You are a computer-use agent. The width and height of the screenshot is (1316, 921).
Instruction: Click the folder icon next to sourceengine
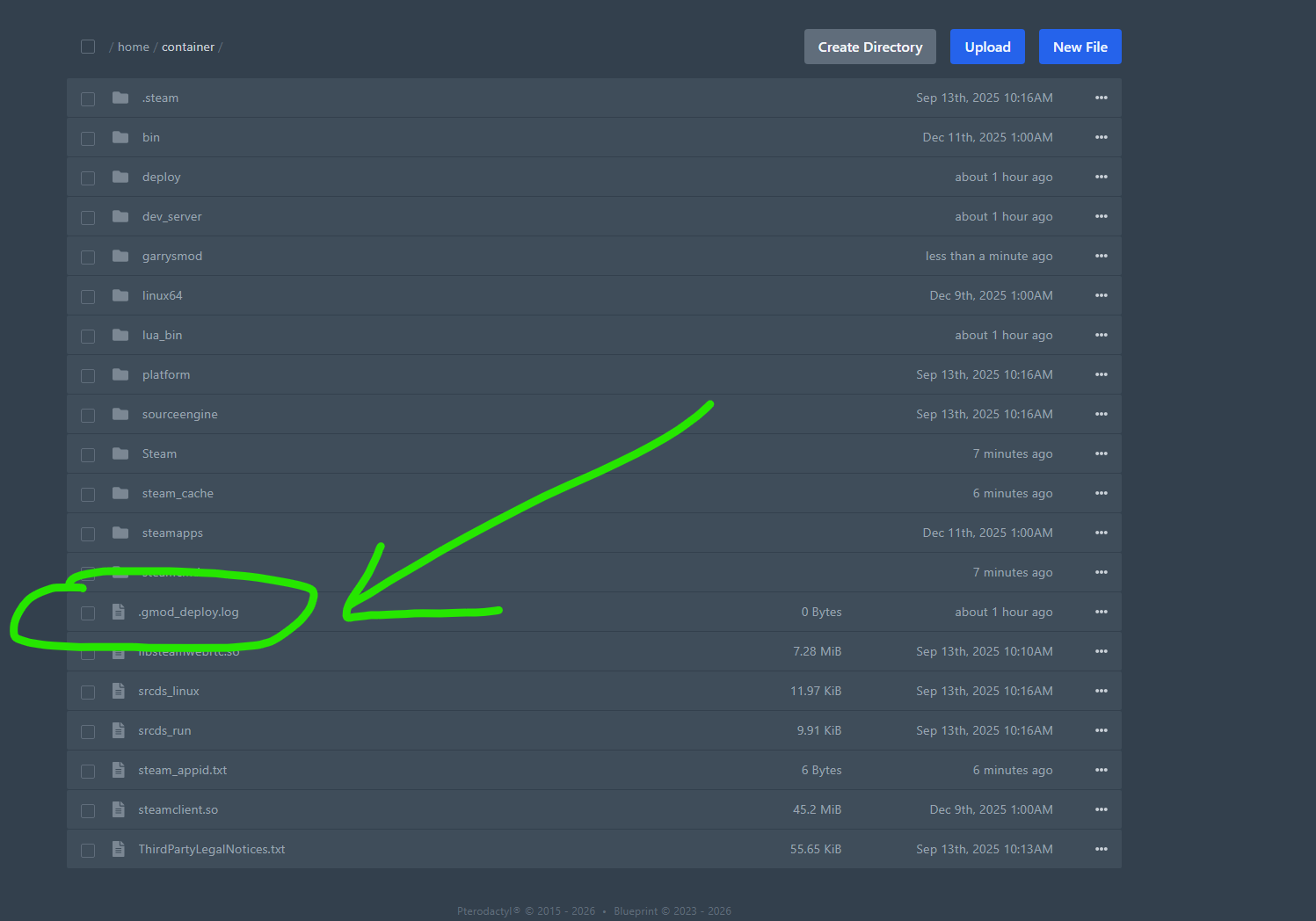pyautogui.click(x=120, y=414)
